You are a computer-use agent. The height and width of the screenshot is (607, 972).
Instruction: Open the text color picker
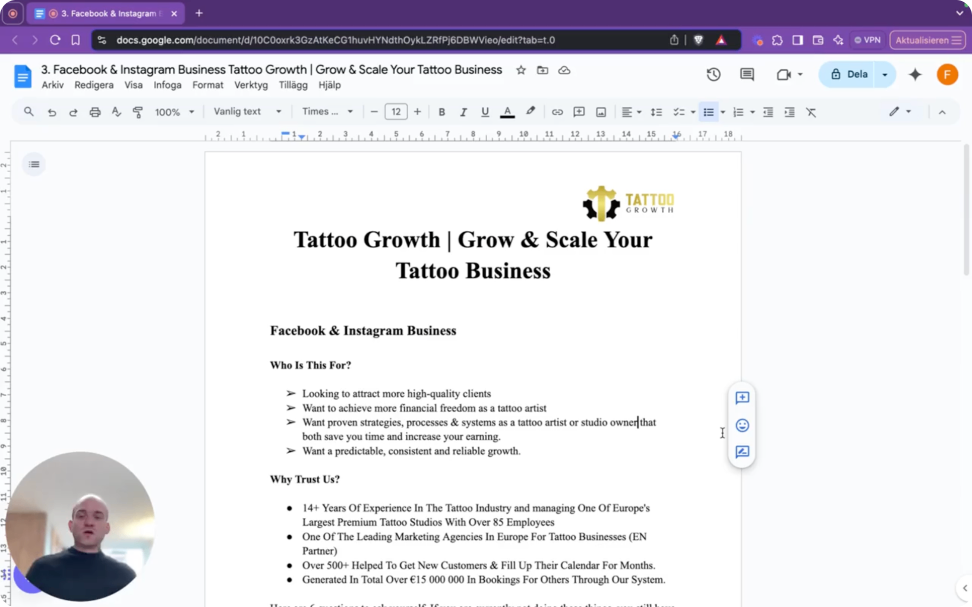pos(507,112)
